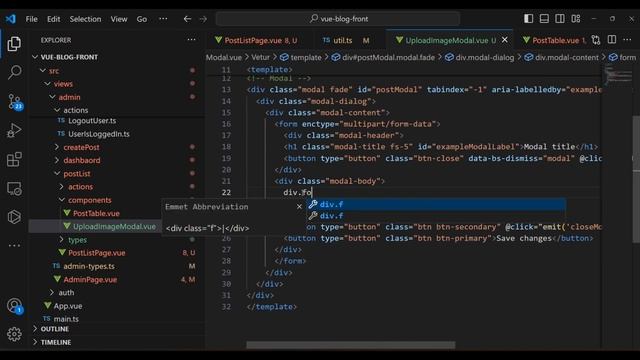Open Customize Layout menu
Screen dimensions: 640x360
coord(576,18)
